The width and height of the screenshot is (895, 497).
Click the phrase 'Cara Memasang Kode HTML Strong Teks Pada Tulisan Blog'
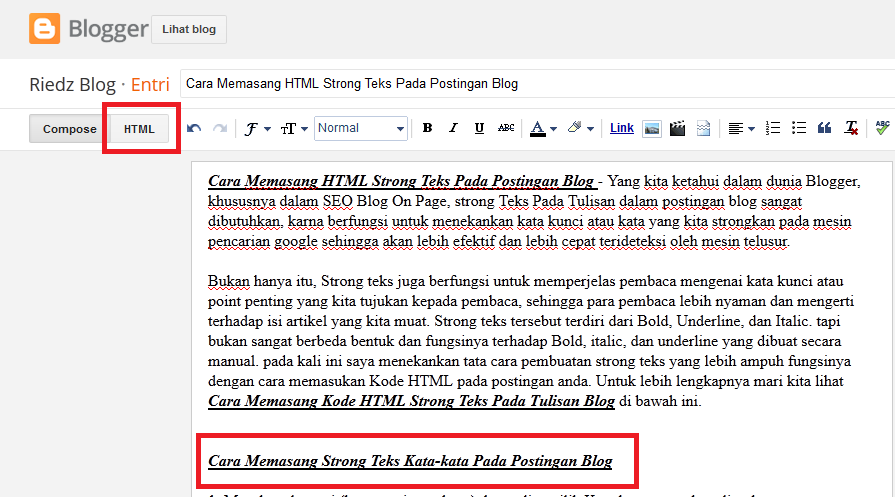tap(412, 401)
